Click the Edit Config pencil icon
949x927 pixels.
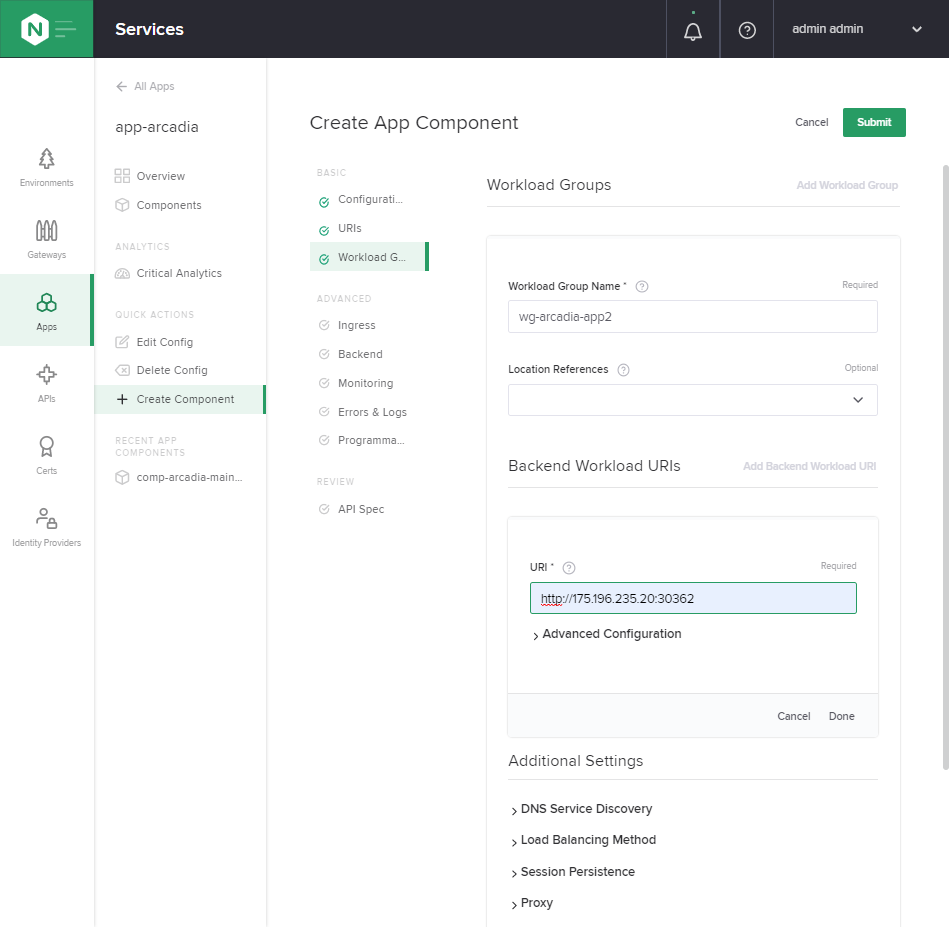coord(122,342)
